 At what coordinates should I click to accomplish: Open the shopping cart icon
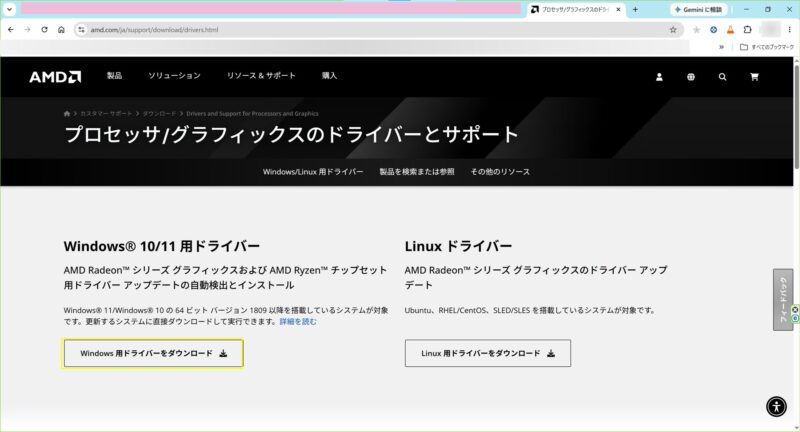754,77
